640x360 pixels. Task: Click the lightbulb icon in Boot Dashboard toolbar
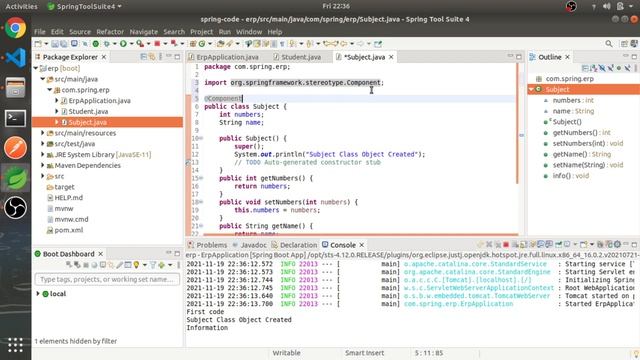pyautogui.click(x=136, y=265)
